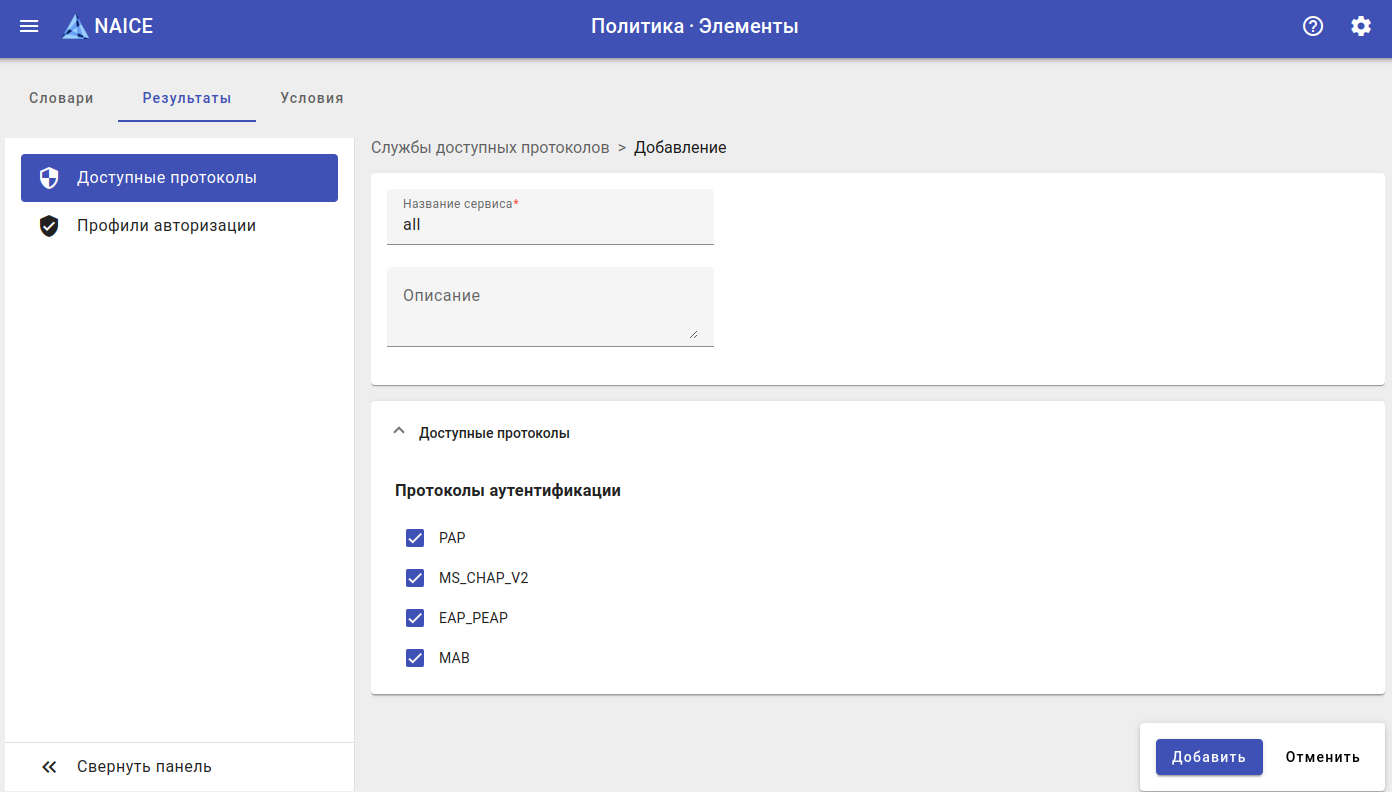Collapse the Доступные протоколы section chevron
Viewport: 1392px width, 792px height.
point(399,432)
